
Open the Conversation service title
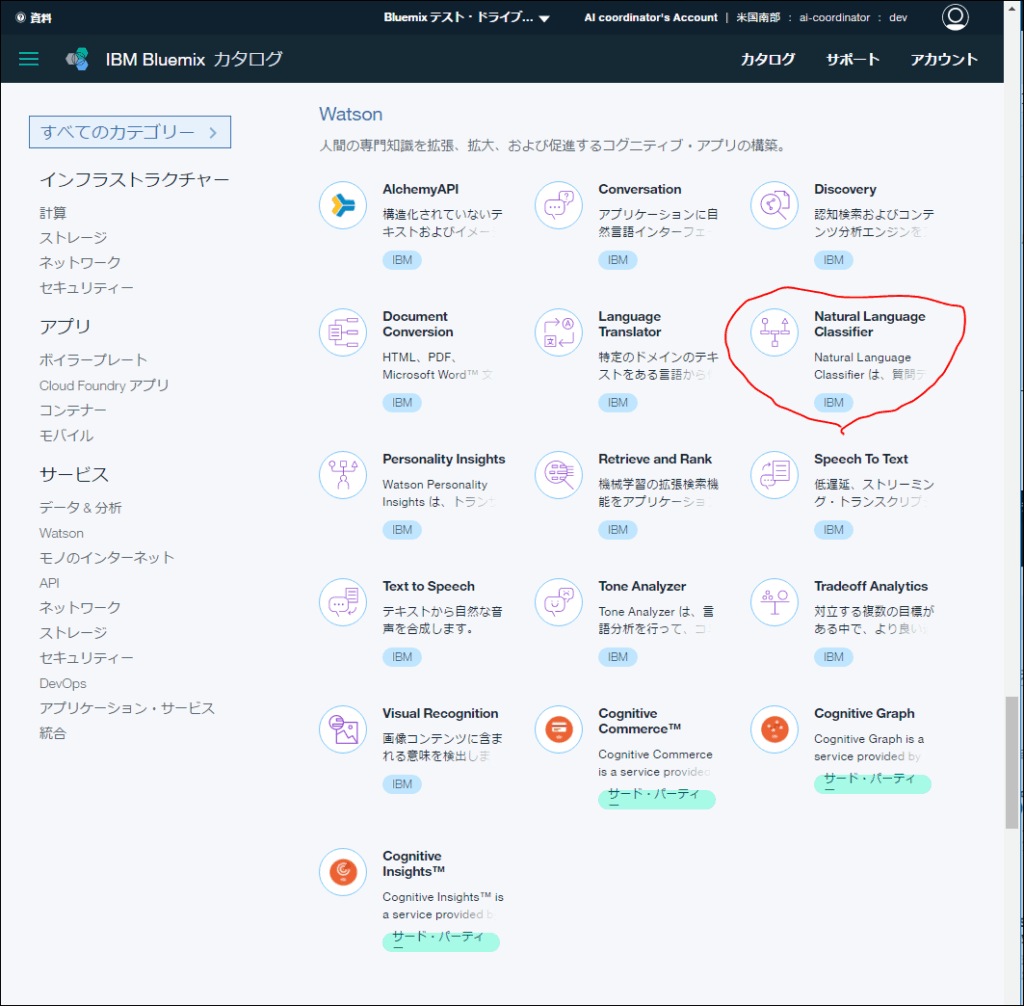coord(639,189)
